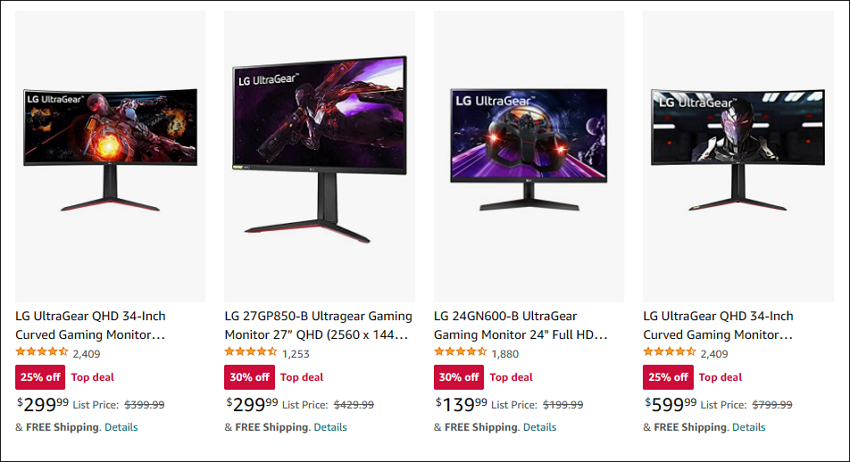Click the struck-through $429.99 list price
The image size is (850, 462).
click(x=353, y=405)
